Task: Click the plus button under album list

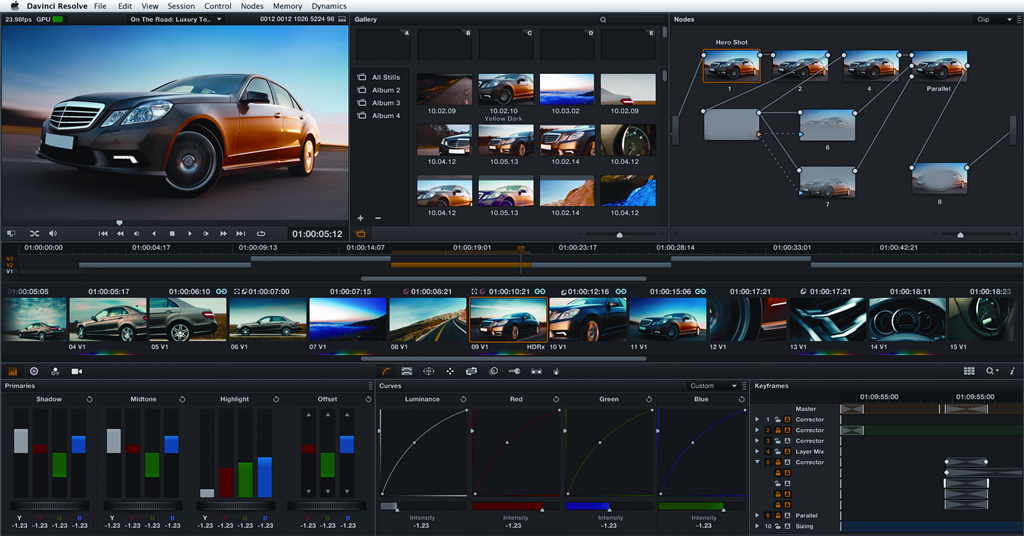Action: click(361, 217)
